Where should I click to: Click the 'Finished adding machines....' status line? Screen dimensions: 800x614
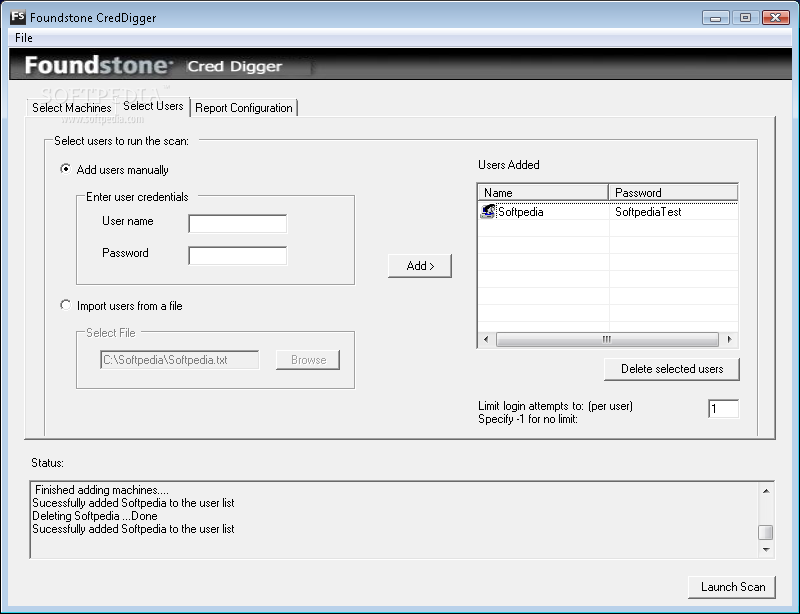[102, 490]
